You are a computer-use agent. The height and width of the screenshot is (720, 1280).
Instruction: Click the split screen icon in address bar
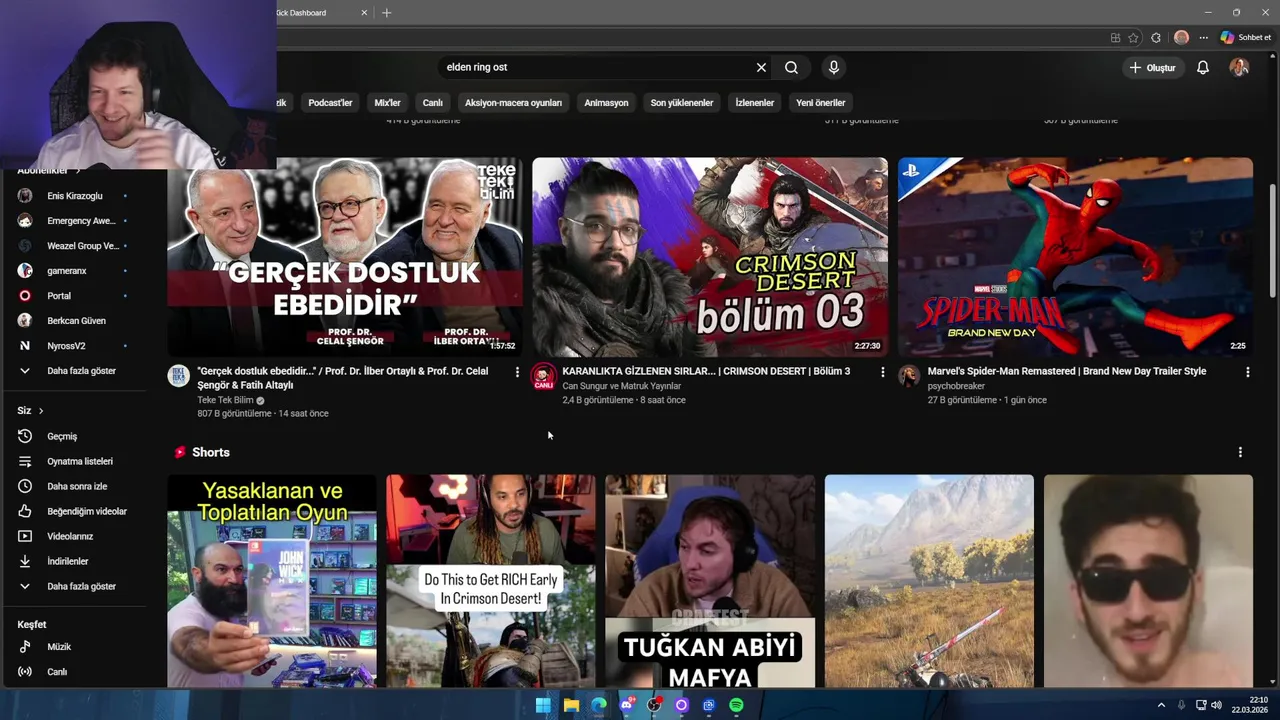tap(1115, 37)
